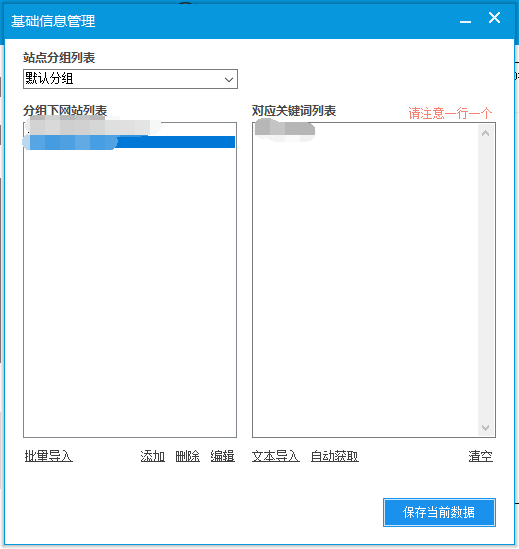Select the first blurred row in the website list
519x549 pixels.
point(130,129)
